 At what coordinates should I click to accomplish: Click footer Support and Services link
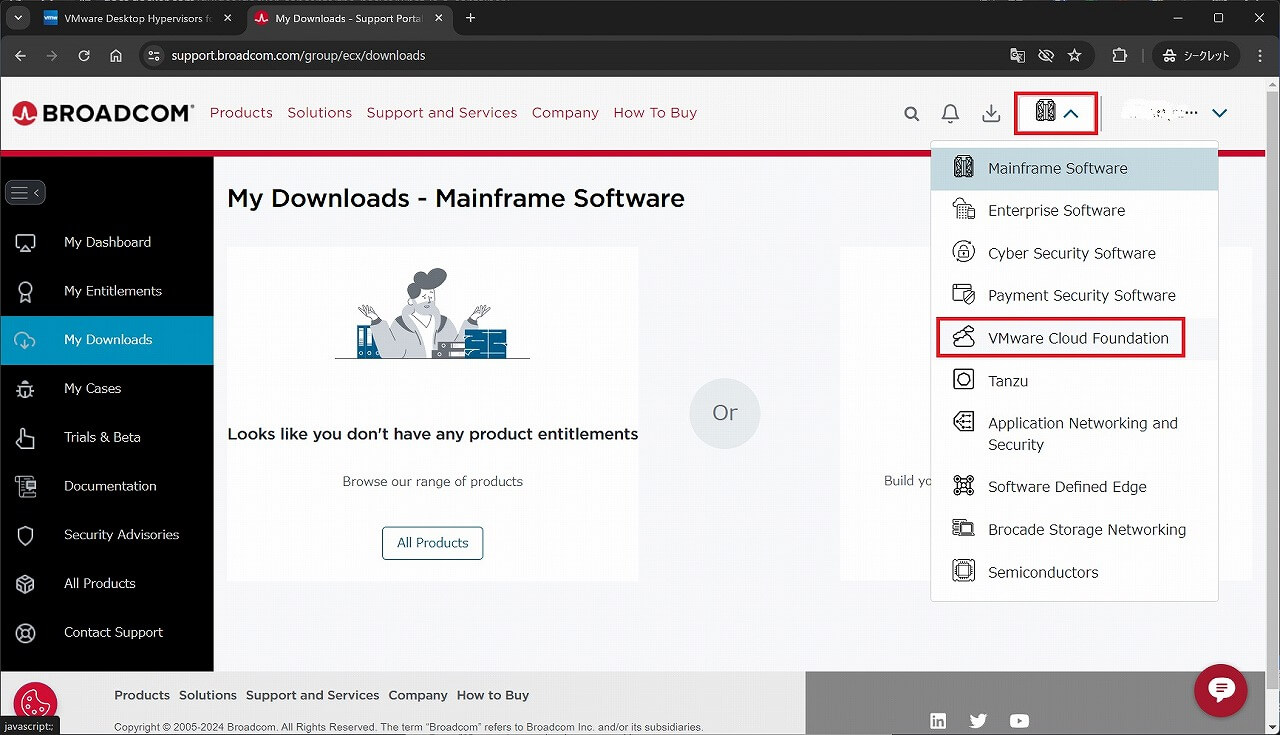[312, 695]
